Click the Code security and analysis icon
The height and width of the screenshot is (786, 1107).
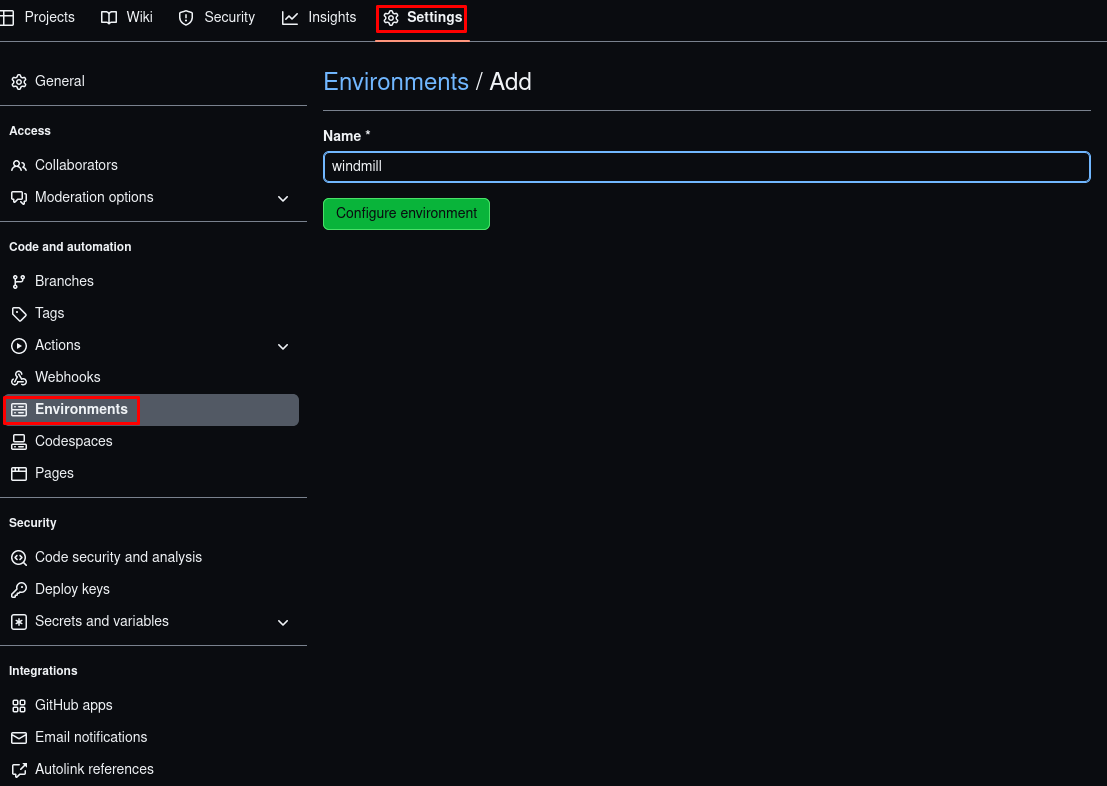pos(19,558)
